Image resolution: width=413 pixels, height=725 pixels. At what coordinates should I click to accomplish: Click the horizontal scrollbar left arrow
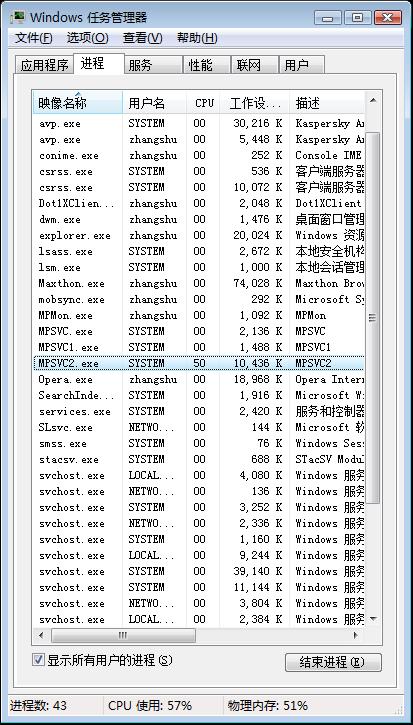pyautogui.click(x=41, y=635)
